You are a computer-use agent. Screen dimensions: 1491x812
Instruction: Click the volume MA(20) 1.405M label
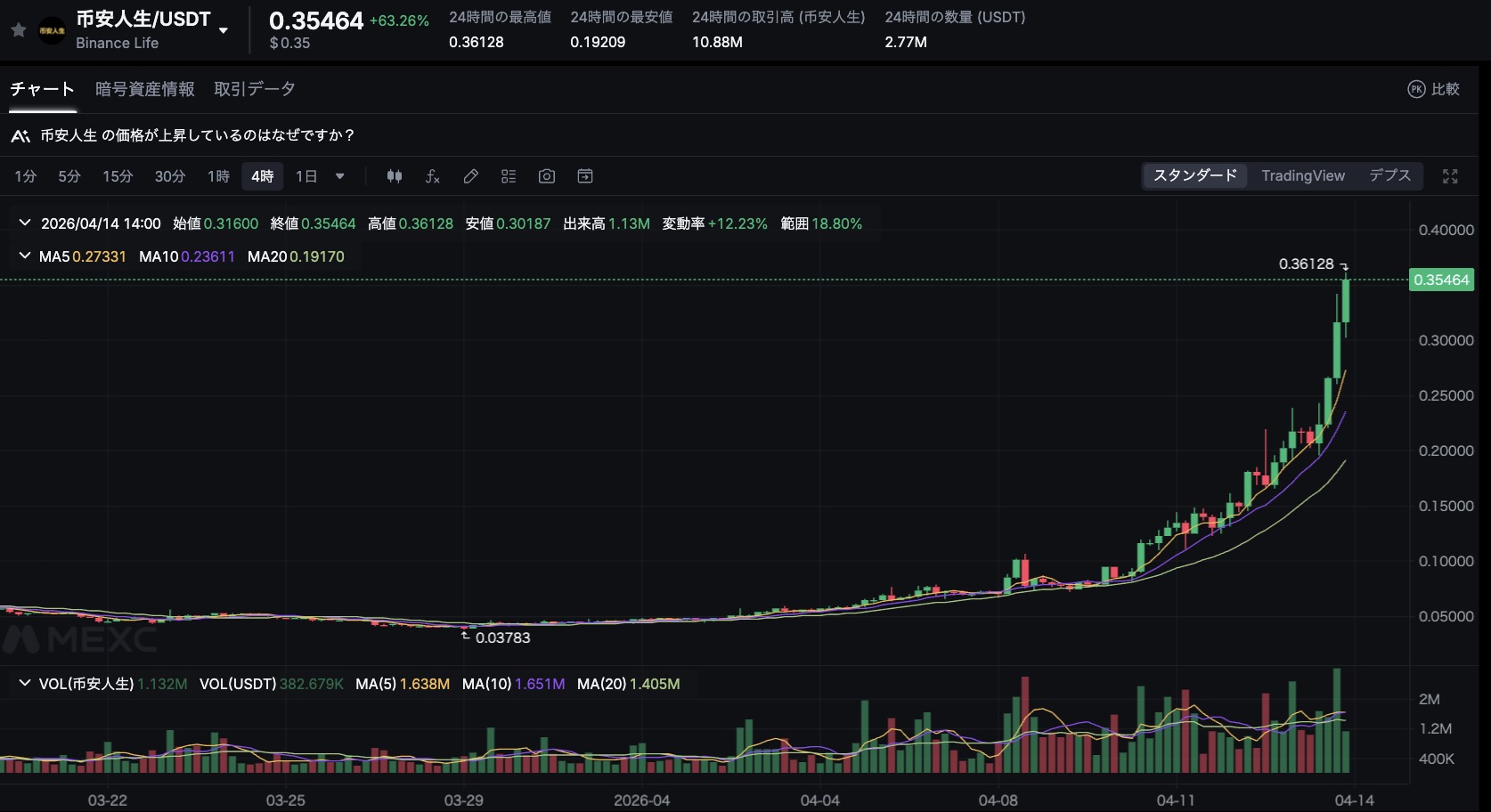pyautogui.click(x=629, y=684)
